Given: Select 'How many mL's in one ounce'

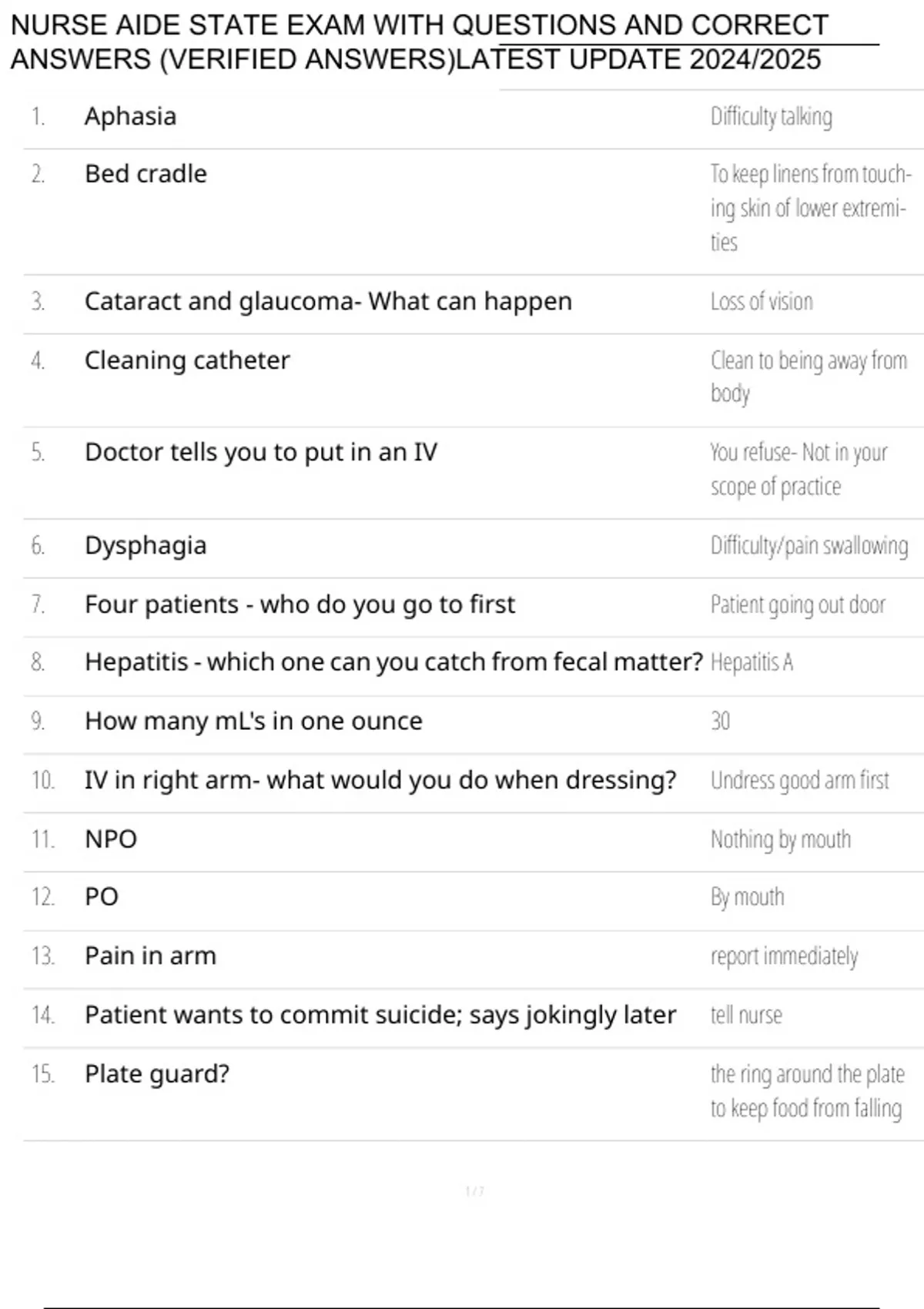Looking at the screenshot, I should 253,721.
